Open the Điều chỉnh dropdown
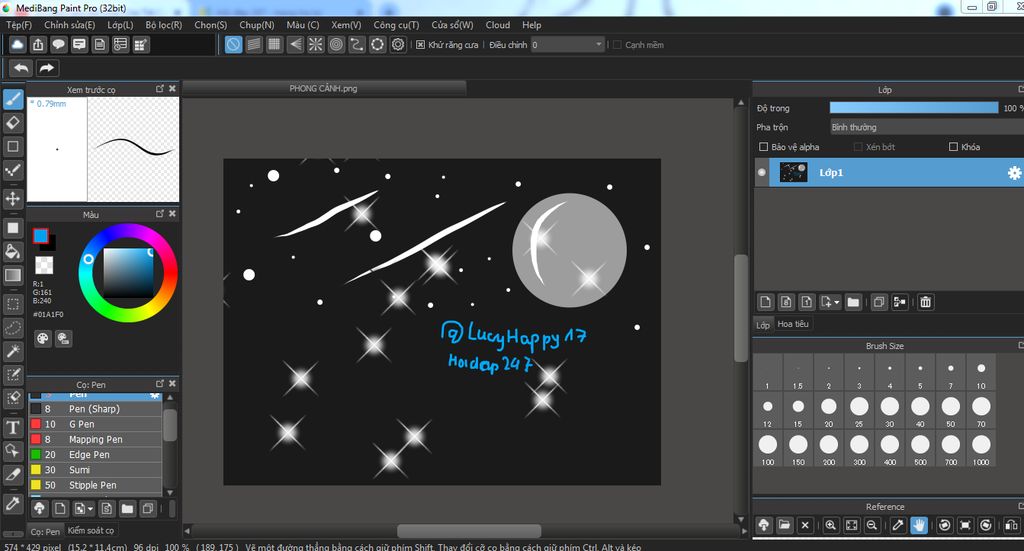This screenshot has width=1024, height=551. click(x=567, y=44)
